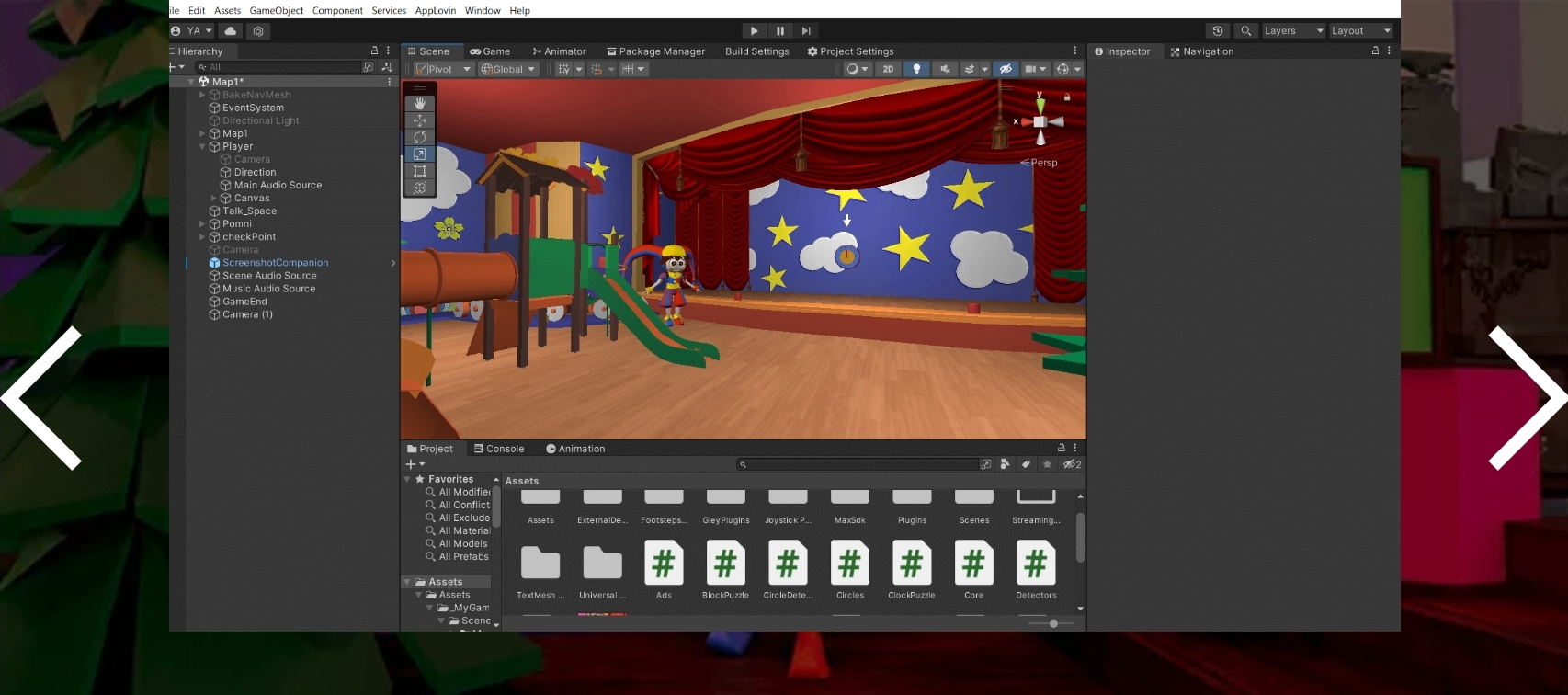Screen dimensions: 1568x695
Task: Toggle hidden packages eye in Project
Action: click(1072, 464)
